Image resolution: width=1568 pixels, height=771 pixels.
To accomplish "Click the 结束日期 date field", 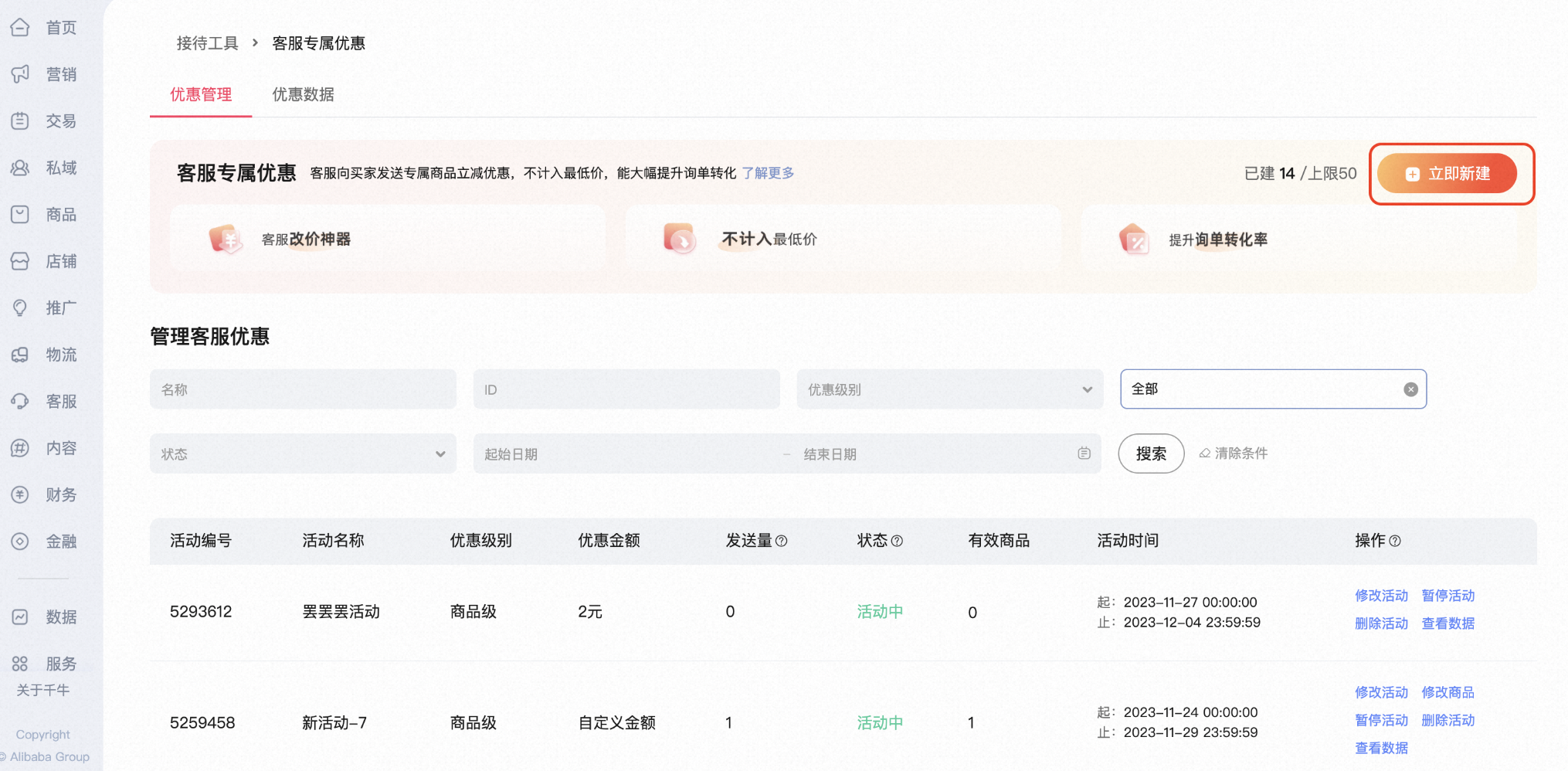I will click(x=935, y=454).
